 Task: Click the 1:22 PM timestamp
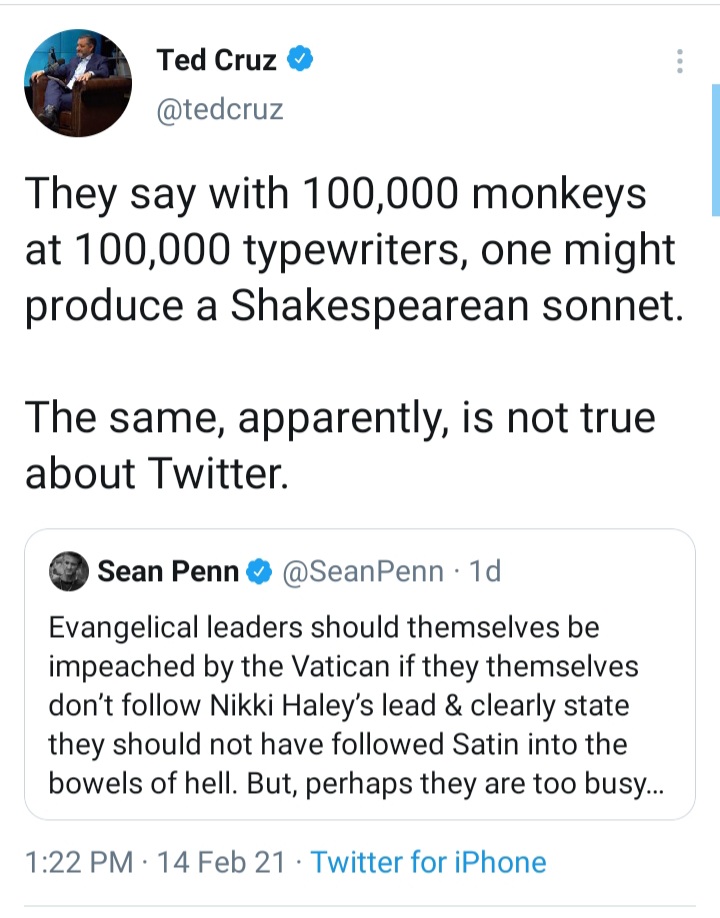(79, 862)
